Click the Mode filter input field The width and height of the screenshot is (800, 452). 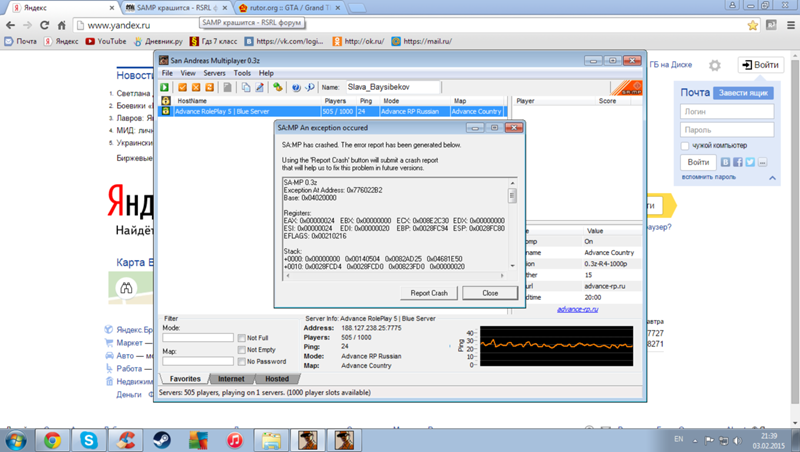[198, 338]
